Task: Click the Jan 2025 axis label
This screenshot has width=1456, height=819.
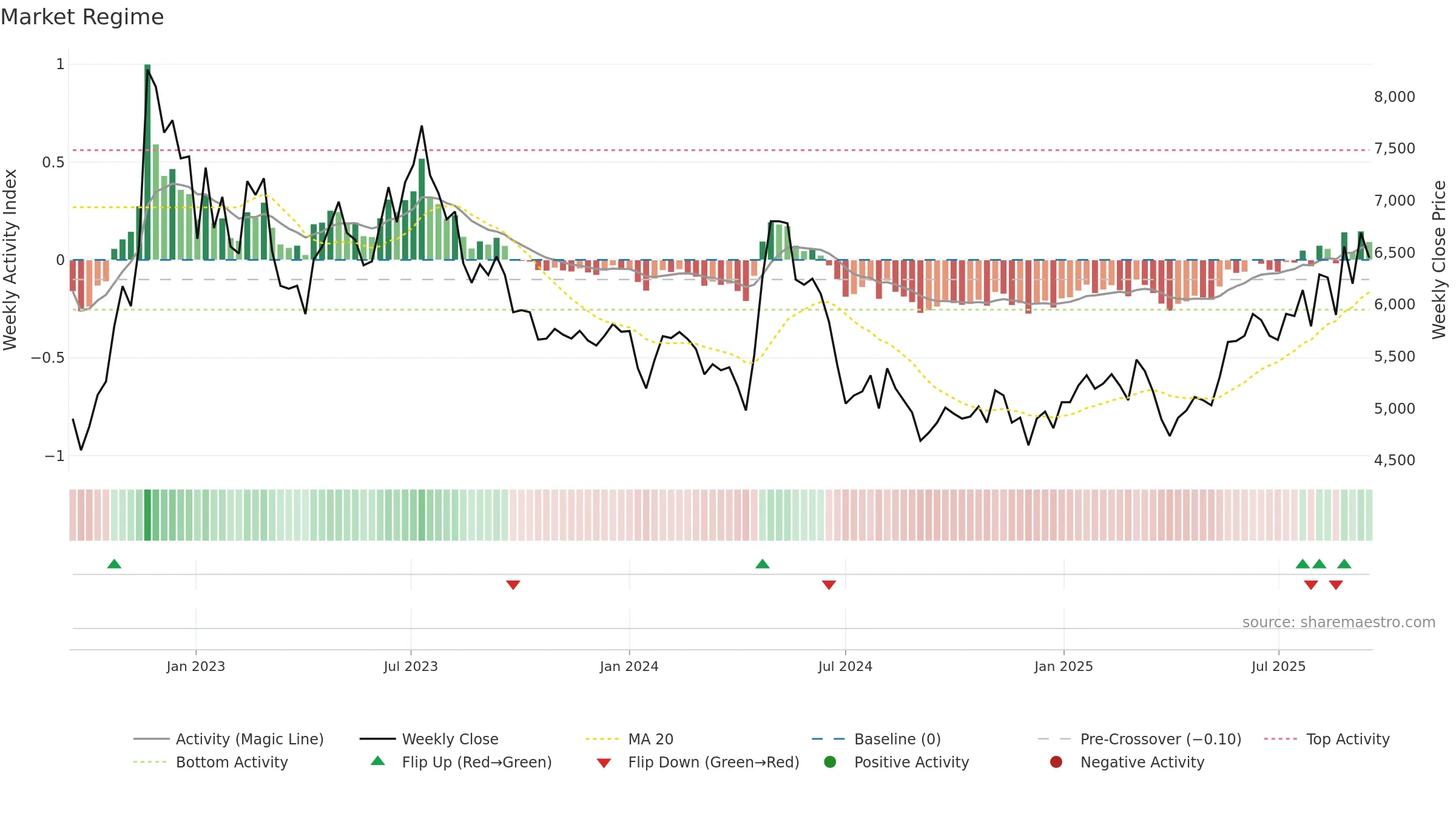Action: click(x=1063, y=666)
